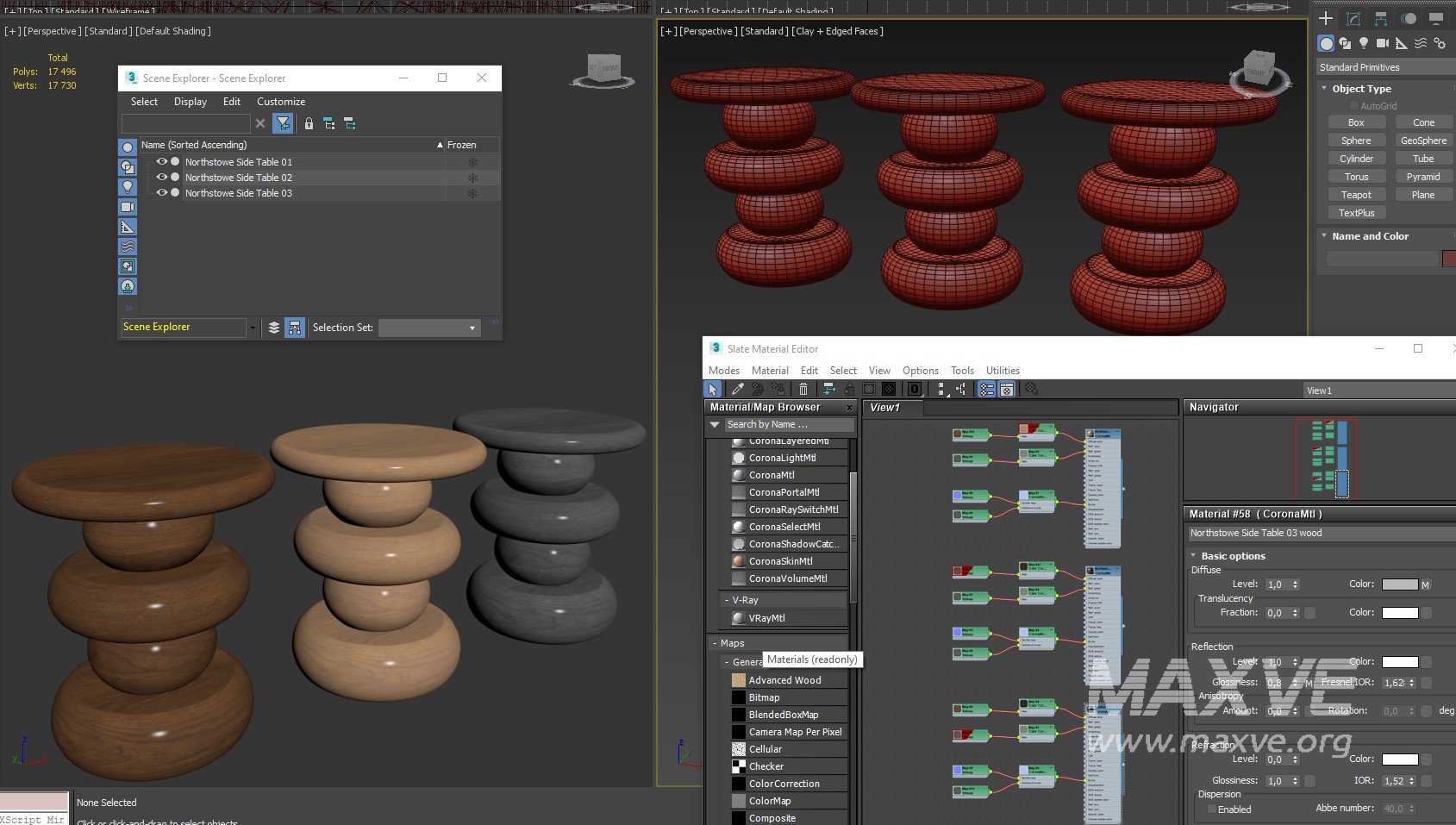1456x825 pixels.
Task: Click the Helpers category icon in command panel
Action: 1402,43
